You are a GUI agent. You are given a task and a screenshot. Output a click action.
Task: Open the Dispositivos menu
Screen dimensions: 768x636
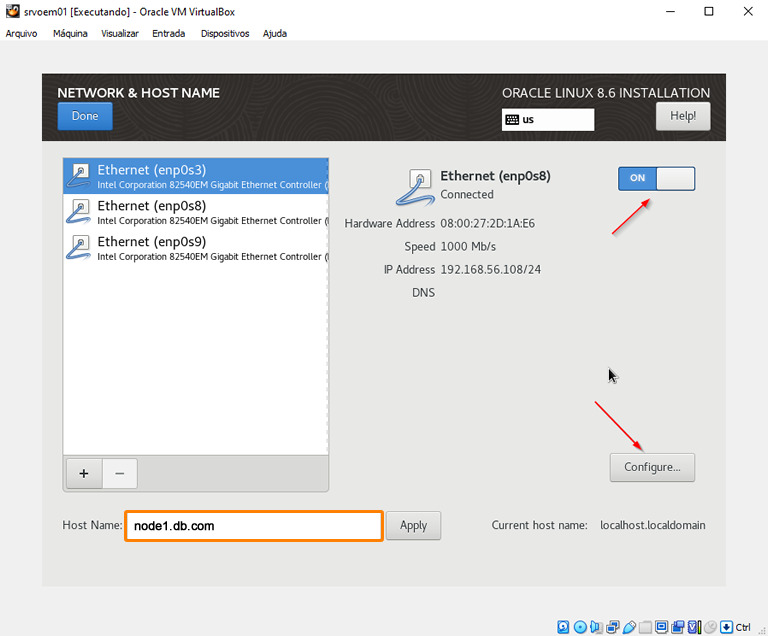(225, 33)
